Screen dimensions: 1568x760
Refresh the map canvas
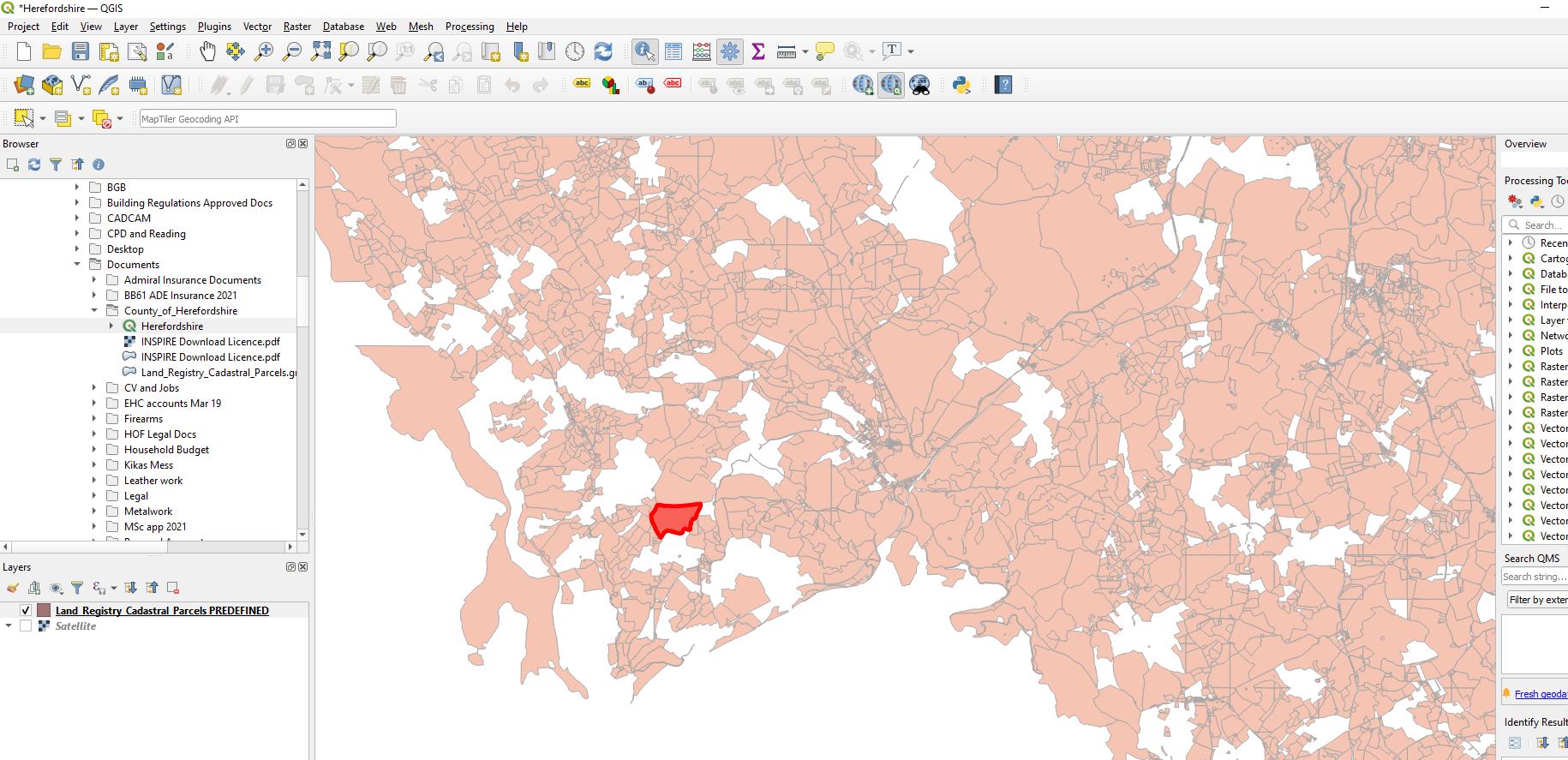click(603, 51)
